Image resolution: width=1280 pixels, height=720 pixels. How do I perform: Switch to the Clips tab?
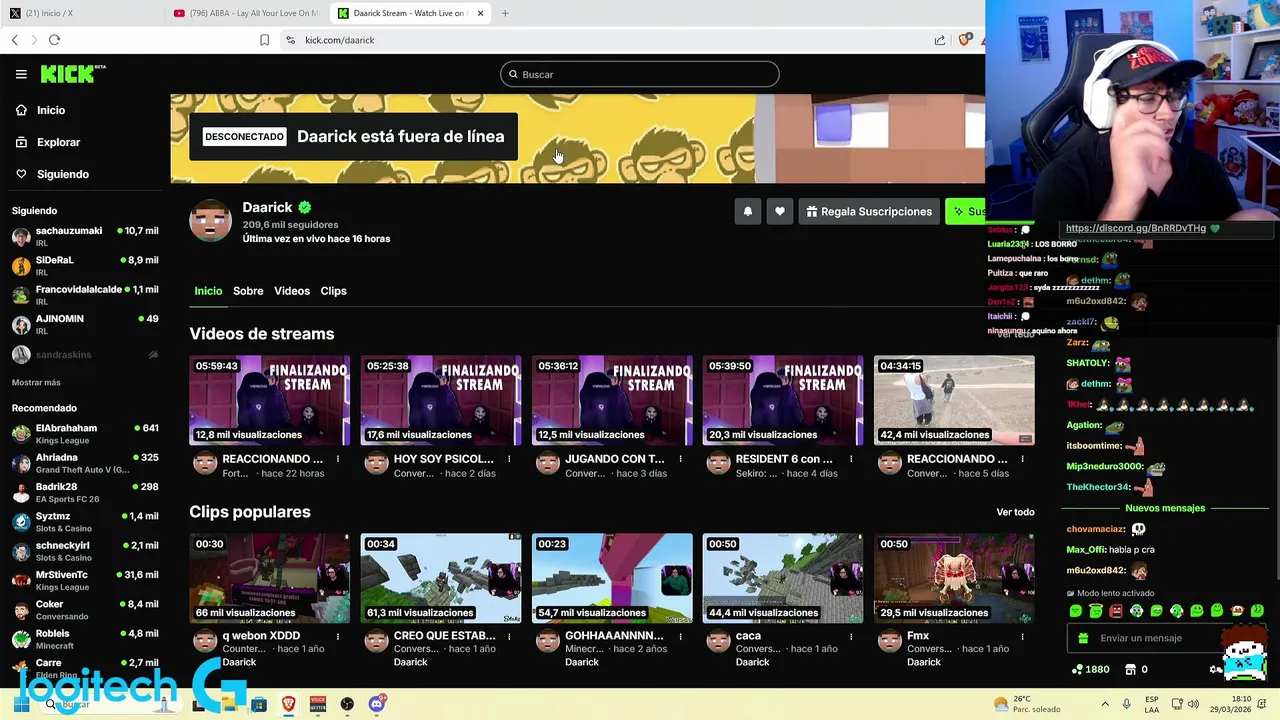tap(333, 291)
